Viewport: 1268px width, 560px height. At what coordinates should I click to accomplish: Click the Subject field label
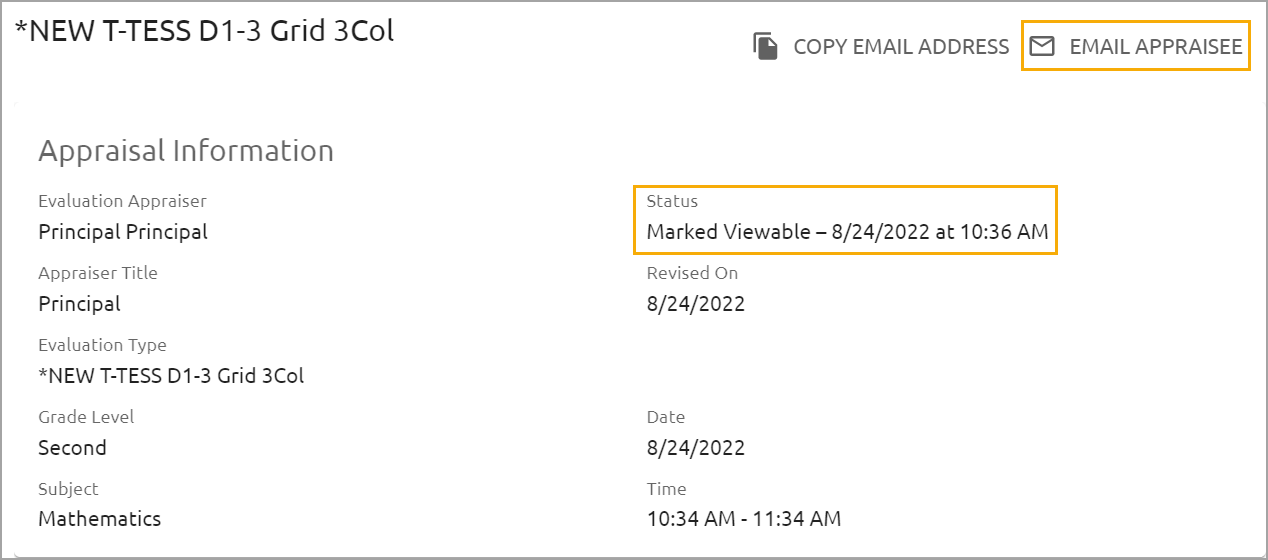coord(68,489)
